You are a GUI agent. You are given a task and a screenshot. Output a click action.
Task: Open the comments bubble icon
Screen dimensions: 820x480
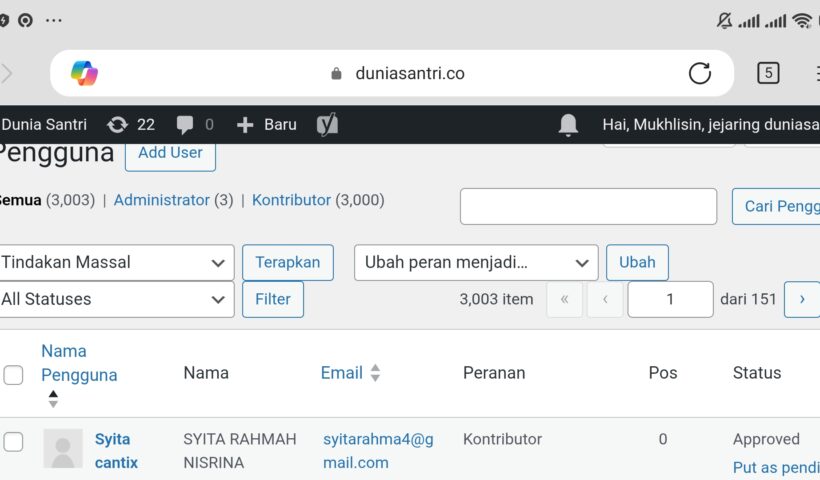(185, 125)
